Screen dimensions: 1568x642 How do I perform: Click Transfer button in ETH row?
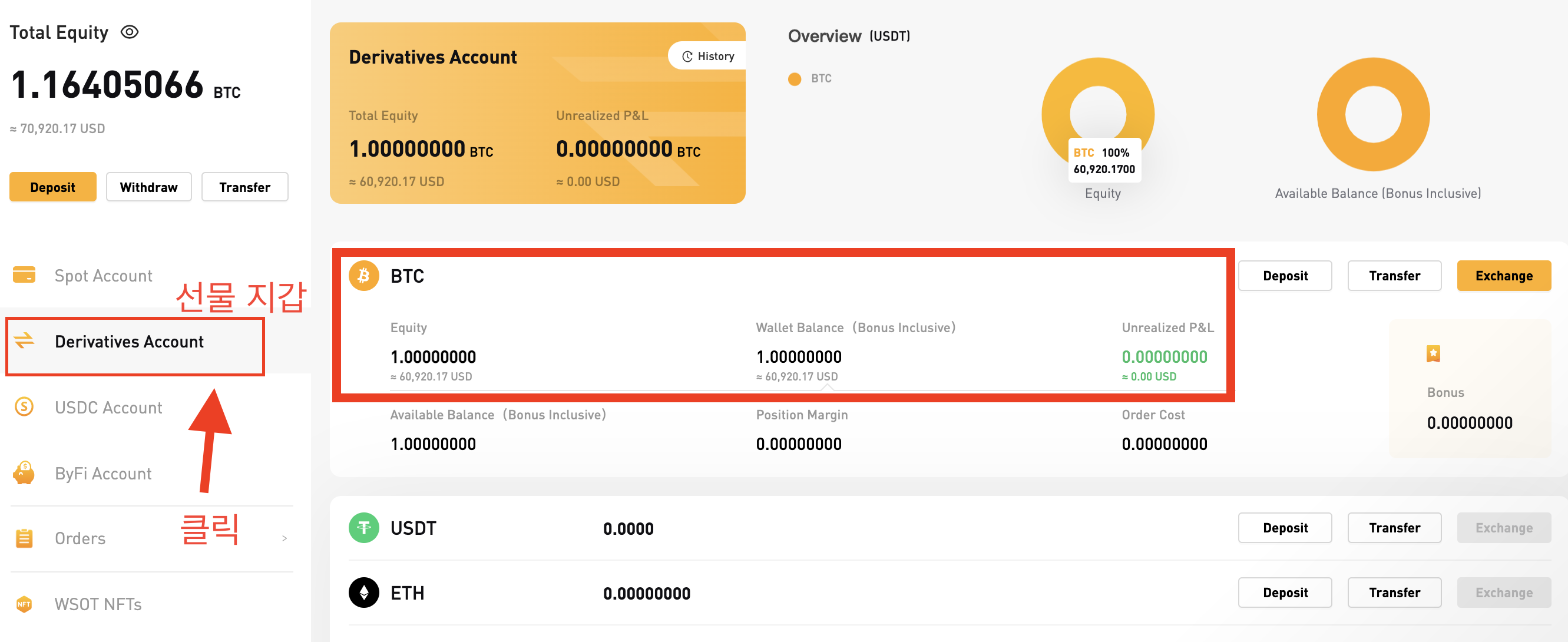[1394, 593]
